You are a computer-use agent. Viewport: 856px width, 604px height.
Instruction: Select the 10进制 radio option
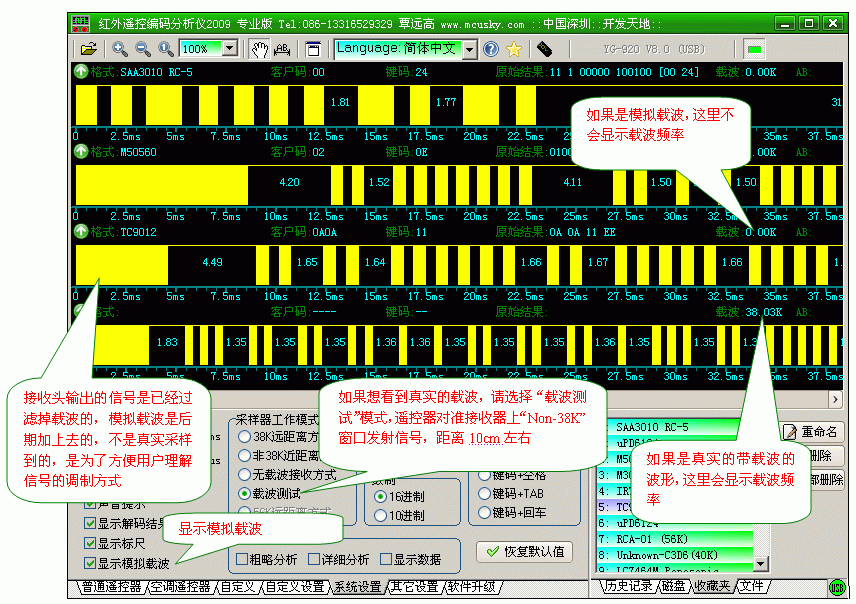click(x=381, y=516)
